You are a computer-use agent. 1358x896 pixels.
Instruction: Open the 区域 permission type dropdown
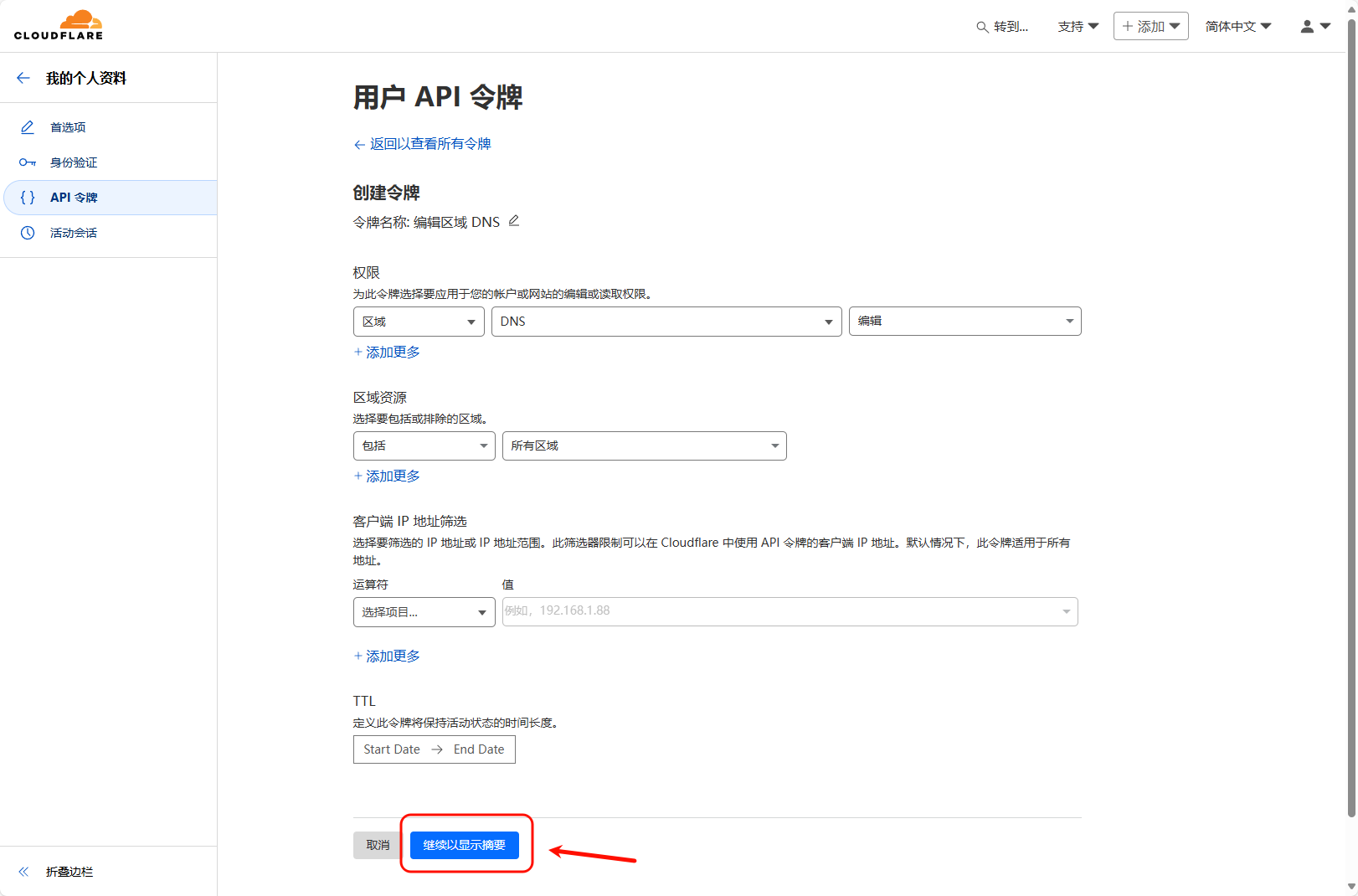pos(419,322)
